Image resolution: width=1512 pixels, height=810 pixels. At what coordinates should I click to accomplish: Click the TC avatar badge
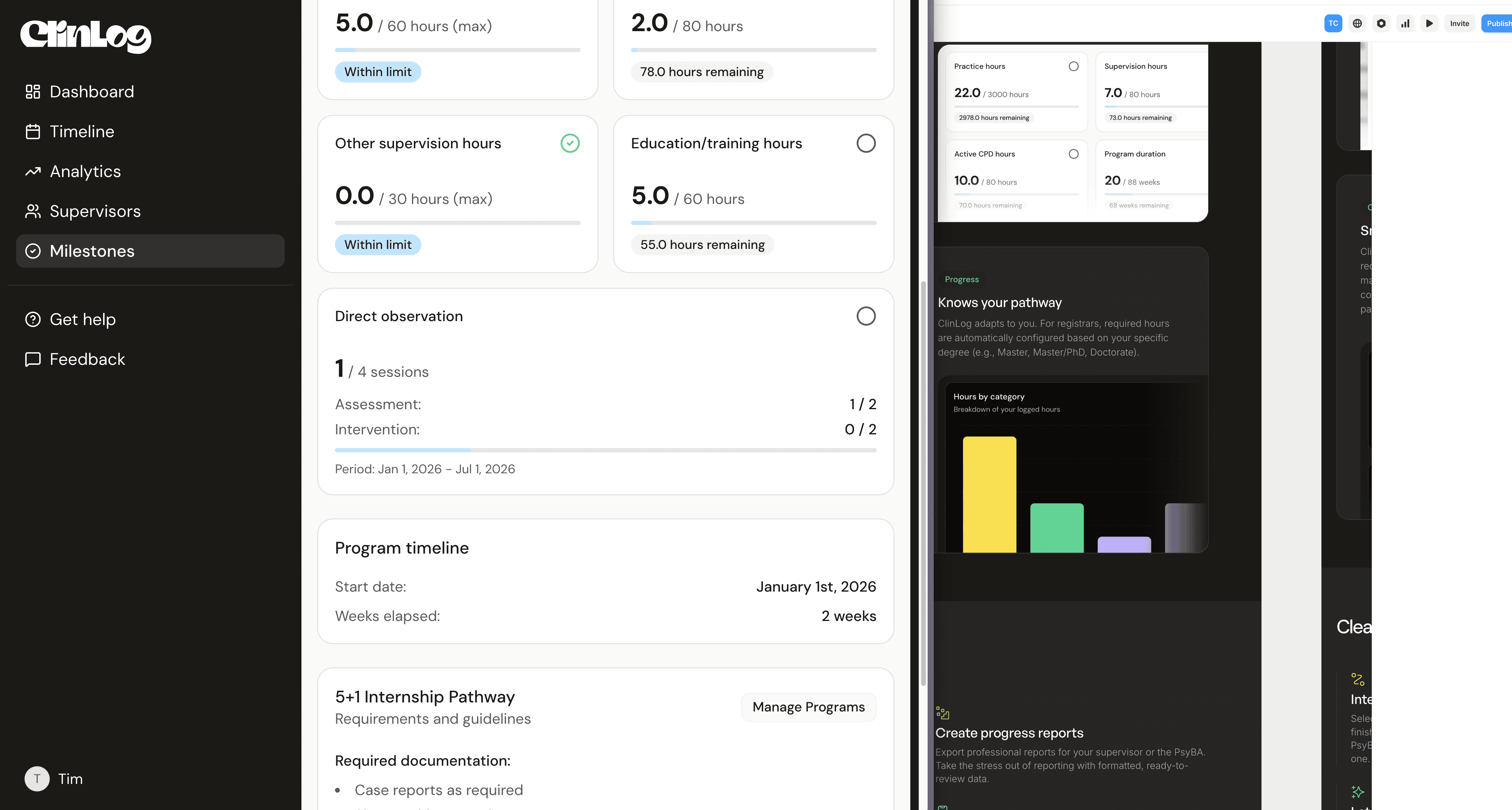(x=1333, y=23)
